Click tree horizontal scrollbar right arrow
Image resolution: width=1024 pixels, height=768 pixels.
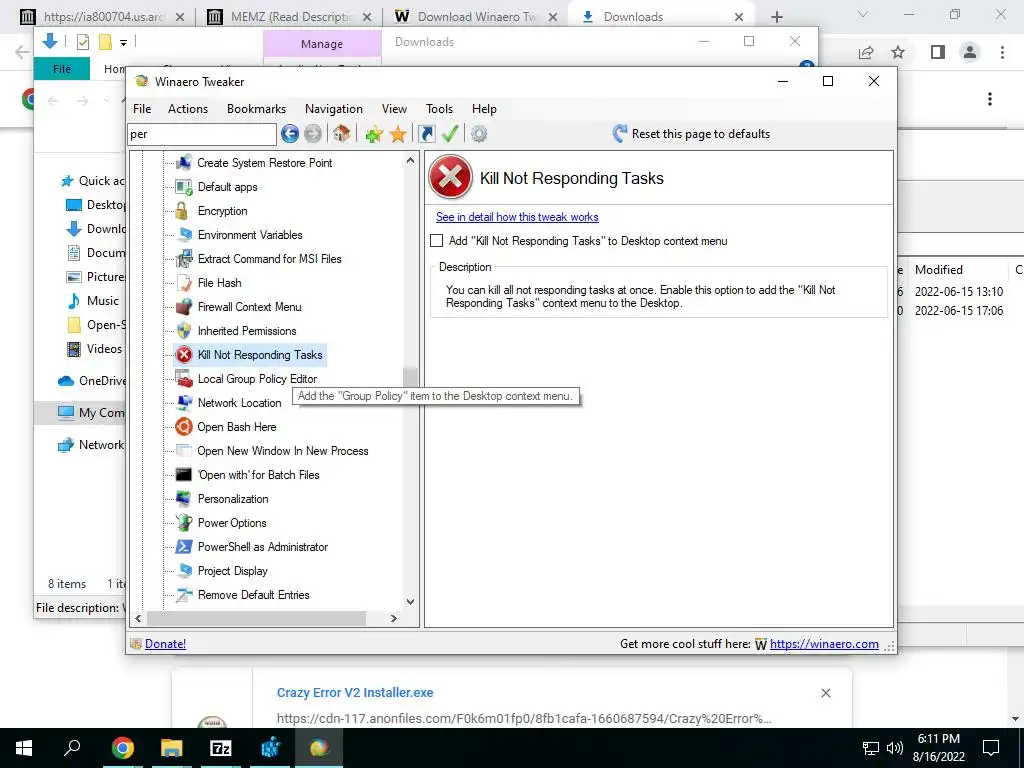click(393, 618)
